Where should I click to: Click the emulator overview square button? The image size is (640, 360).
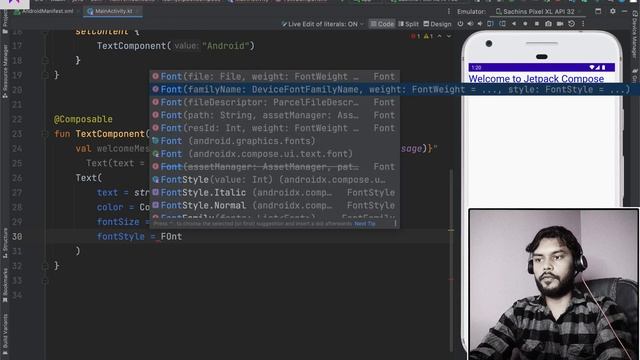537,24
